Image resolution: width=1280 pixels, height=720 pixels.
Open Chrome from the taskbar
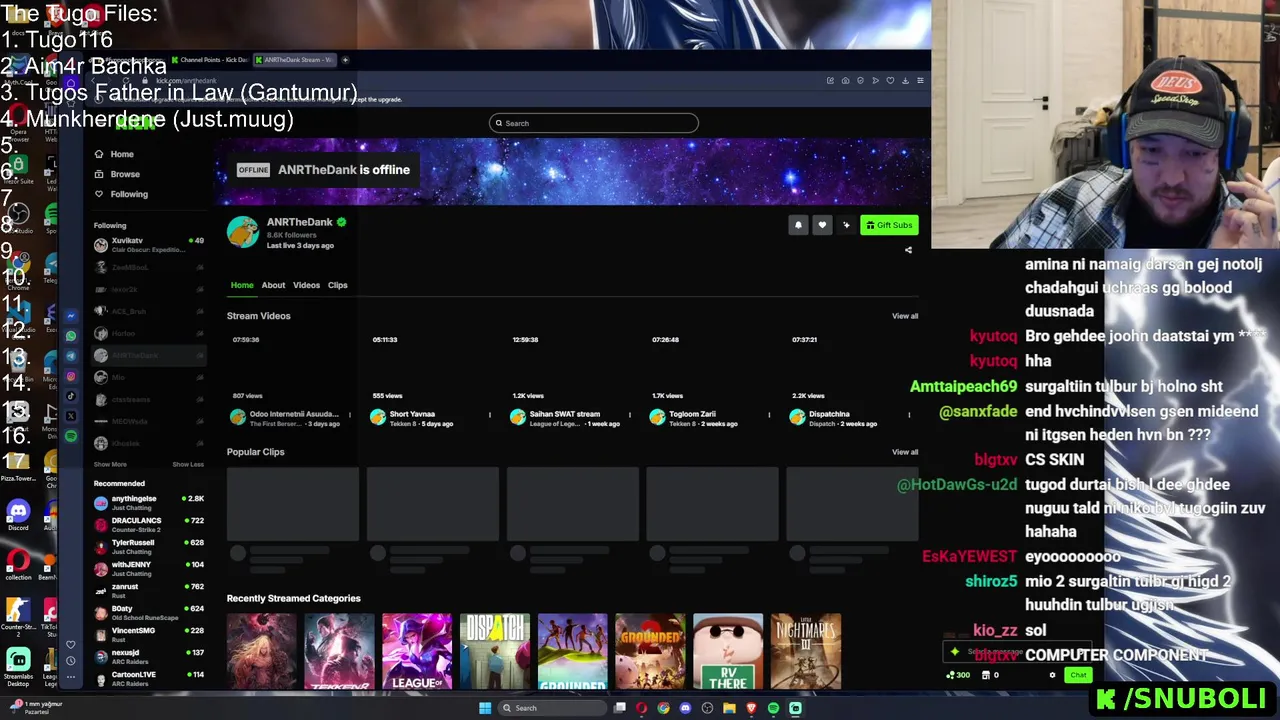pyautogui.click(x=663, y=708)
